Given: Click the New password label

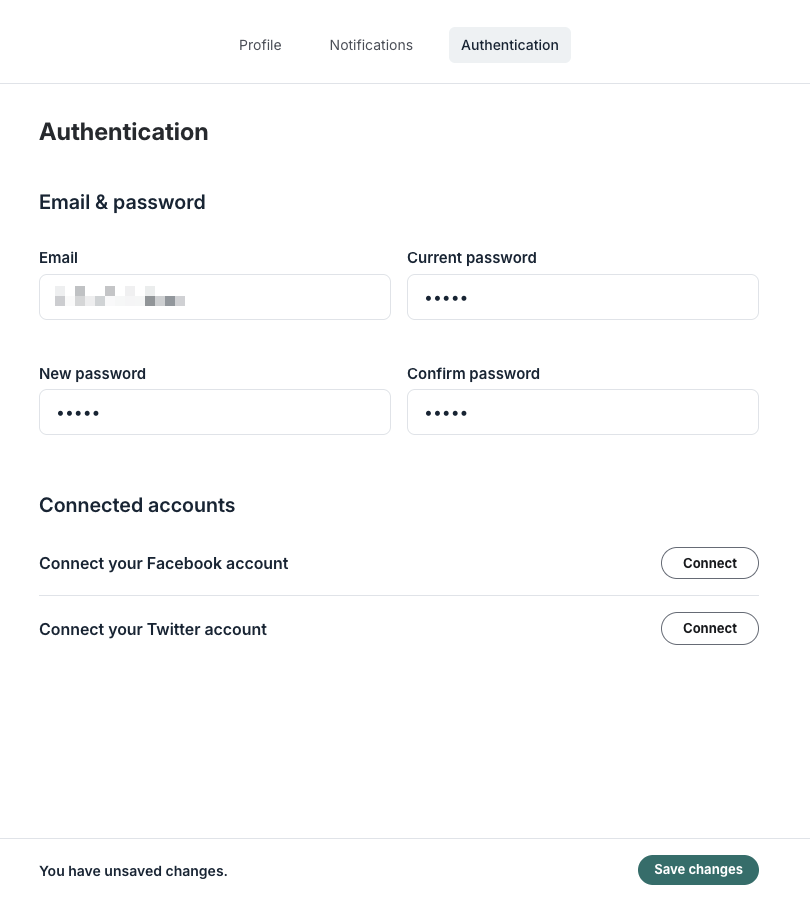Looking at the screenshot, I should (92, 373).
